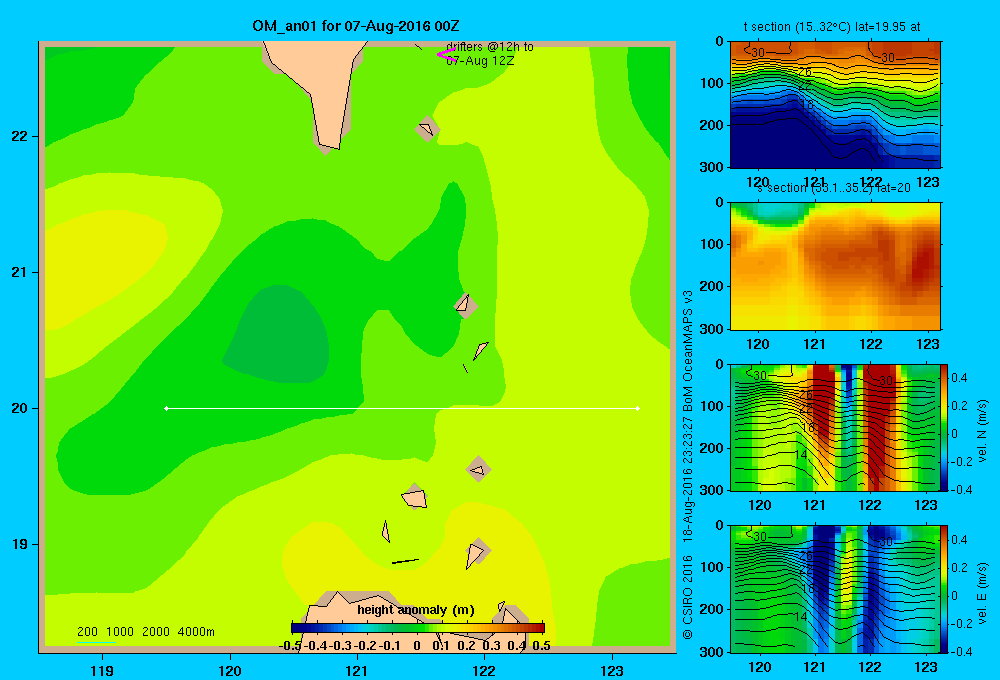Click depth label 100 on salinity section
This screenshot has width=1000, height=680.
(x=712, y=244)
